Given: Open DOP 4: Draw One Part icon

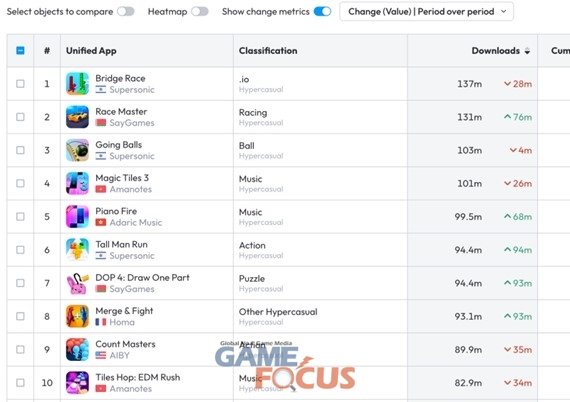Looking at the screenshot, I should click(x=77, y=283).
